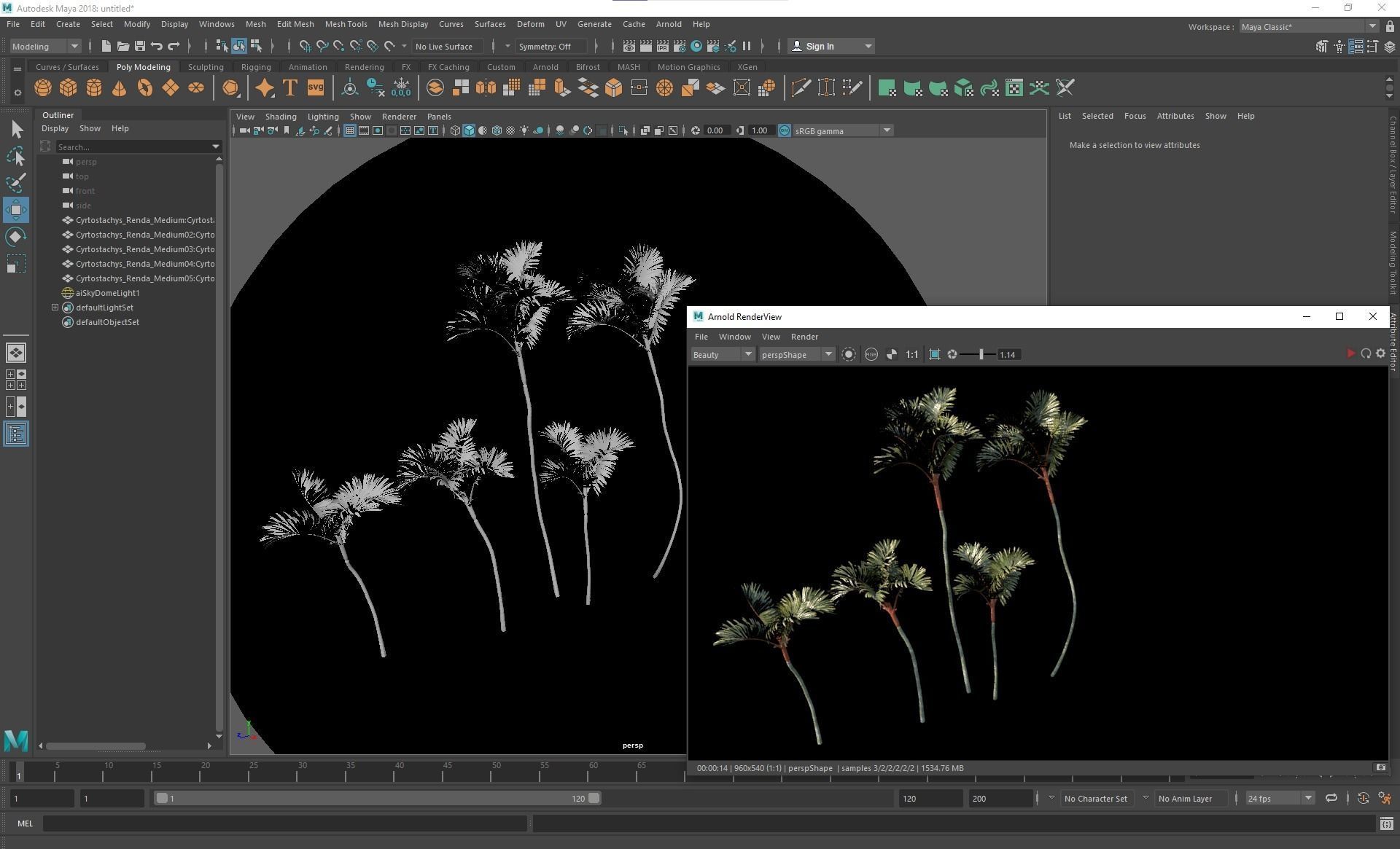Click the Undo arrow icon
1400x849 pixels.
(x=156, y=46)
